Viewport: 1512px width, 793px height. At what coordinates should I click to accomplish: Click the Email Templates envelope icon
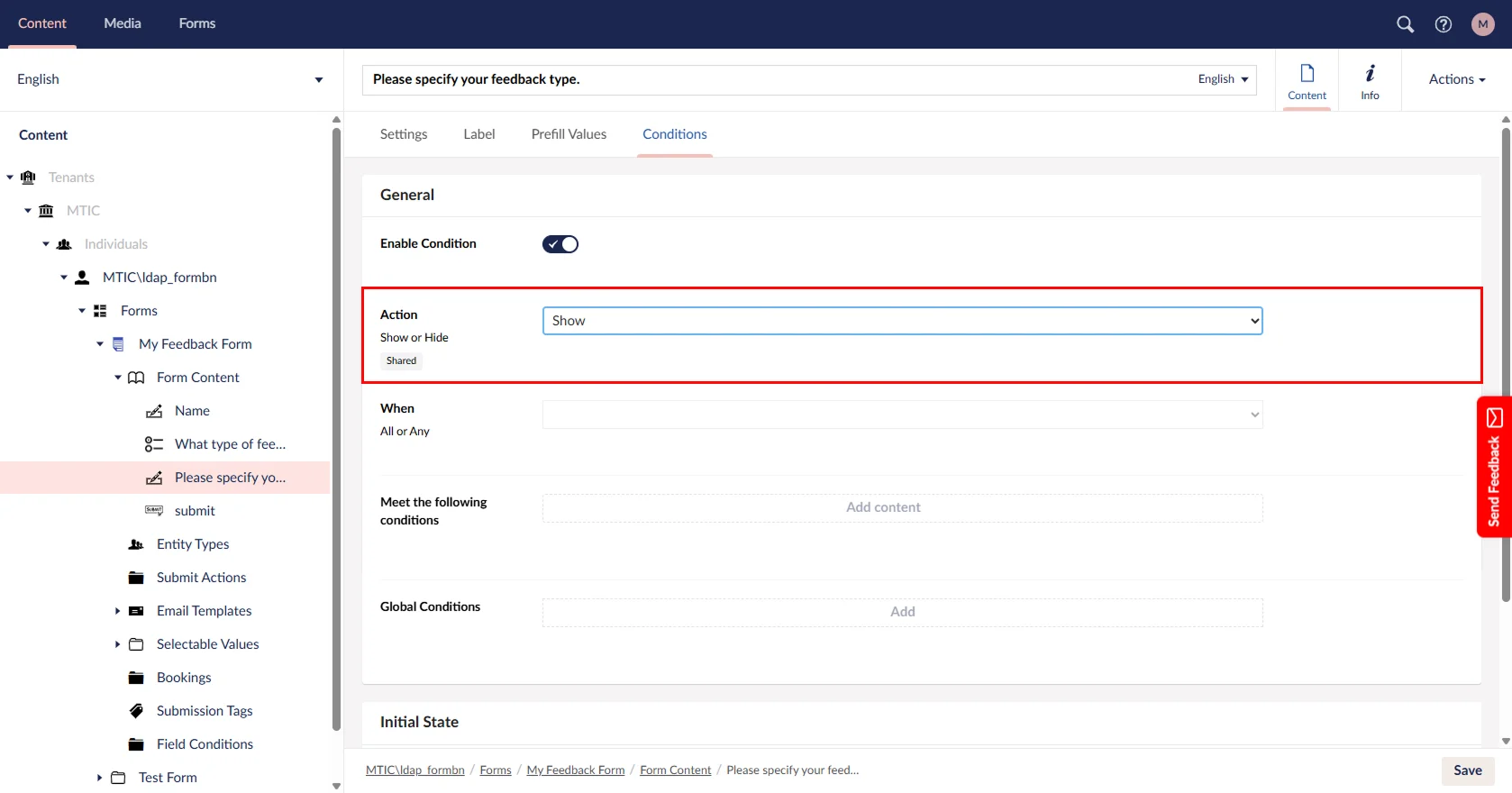coord(136,611)
